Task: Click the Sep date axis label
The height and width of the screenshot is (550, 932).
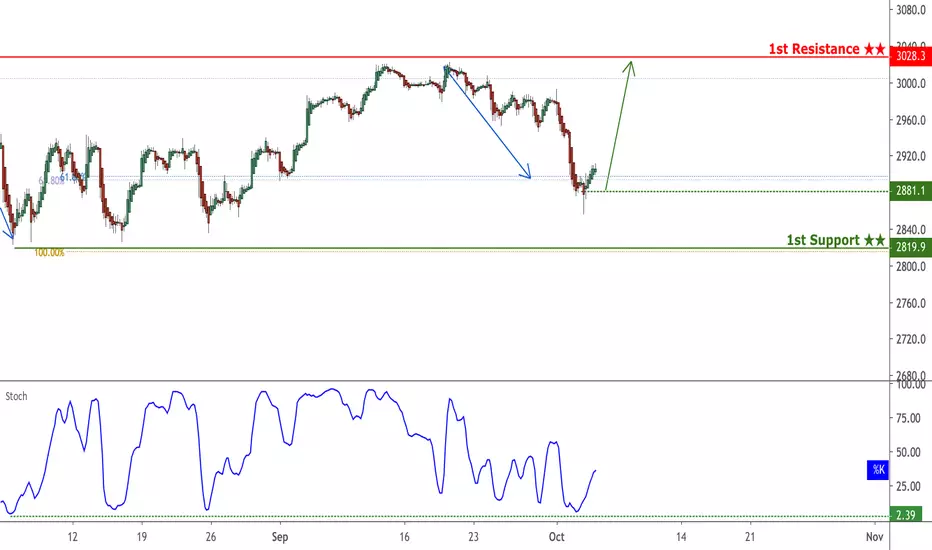Action: coord(280,537)
